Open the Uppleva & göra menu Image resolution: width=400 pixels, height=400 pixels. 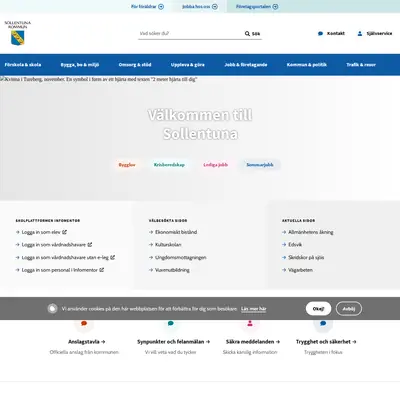(x=188, y=65)
